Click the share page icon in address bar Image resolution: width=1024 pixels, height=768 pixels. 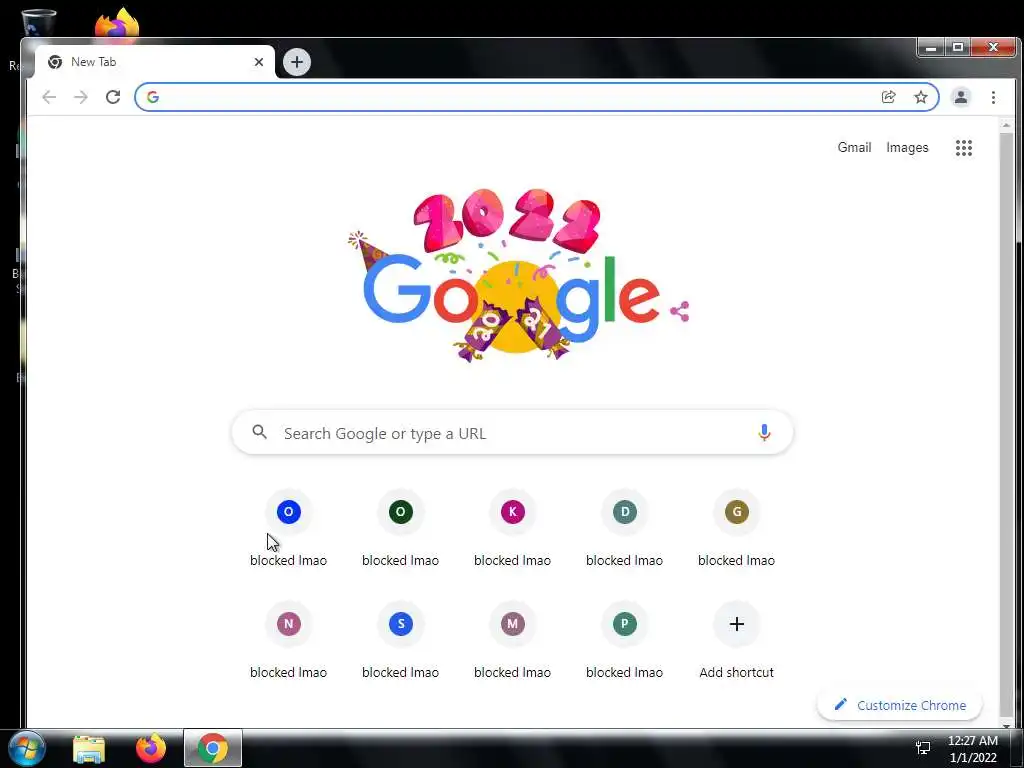(x=888, y=97)
